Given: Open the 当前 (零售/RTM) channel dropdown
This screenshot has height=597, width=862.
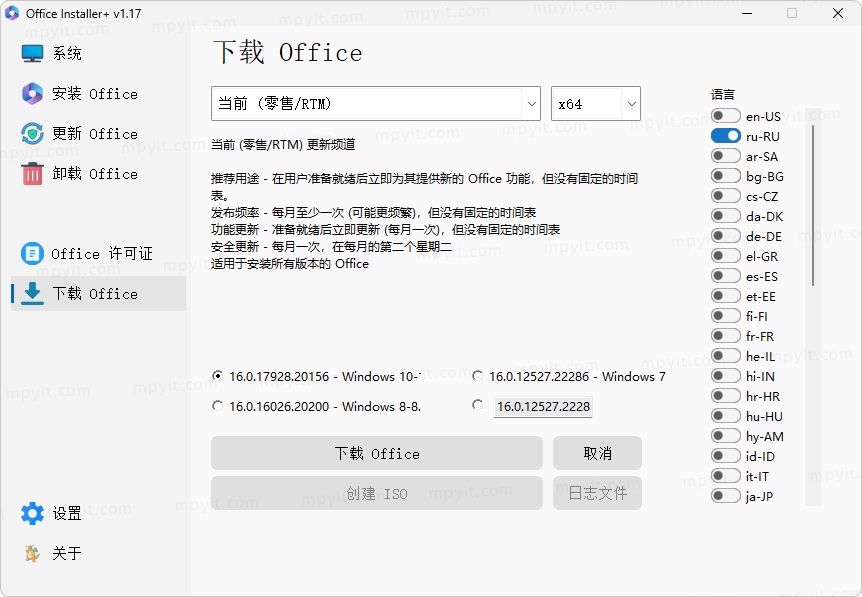Looking at the screenshot, I should click(375, 103).
